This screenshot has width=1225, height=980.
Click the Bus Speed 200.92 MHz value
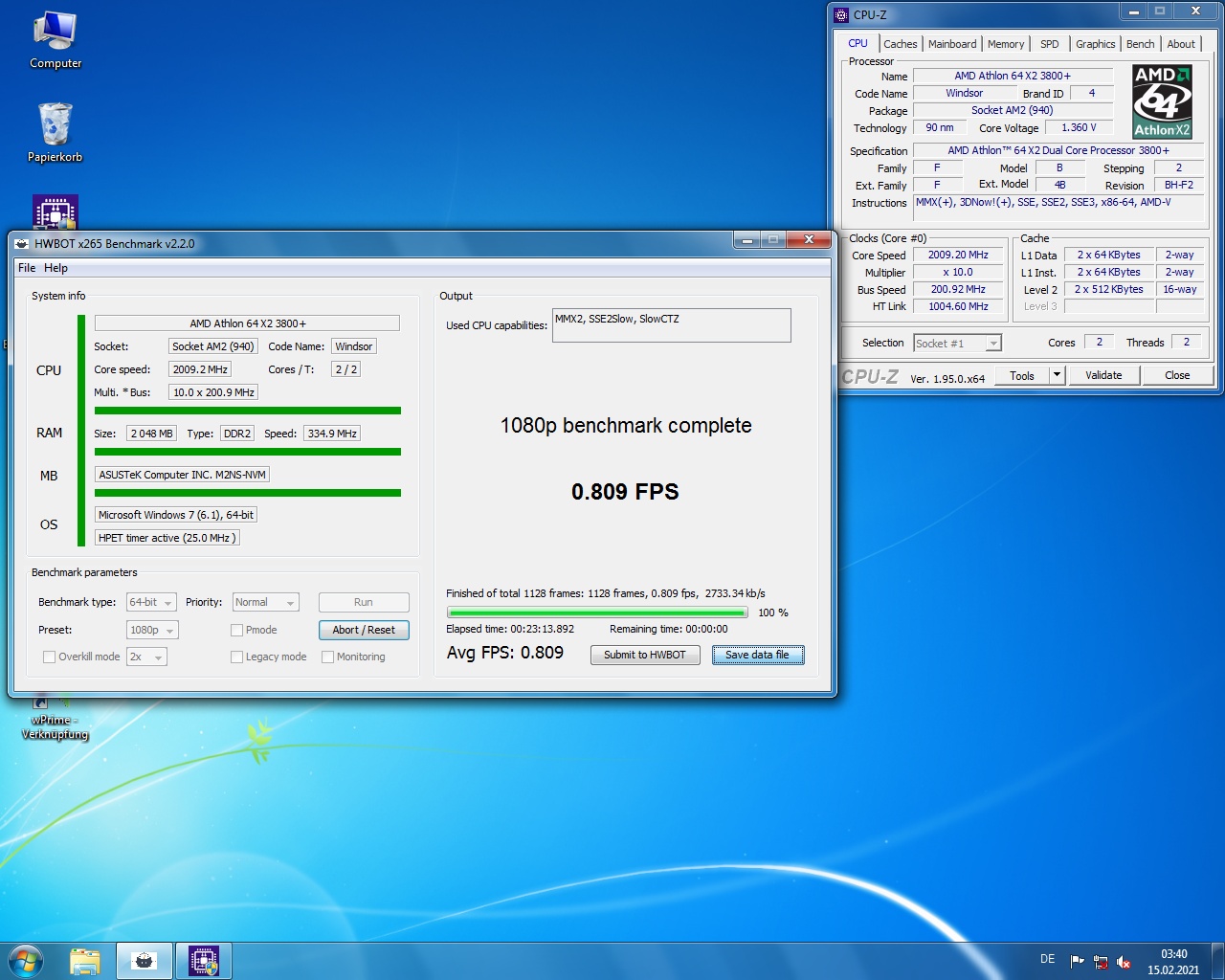958,289
